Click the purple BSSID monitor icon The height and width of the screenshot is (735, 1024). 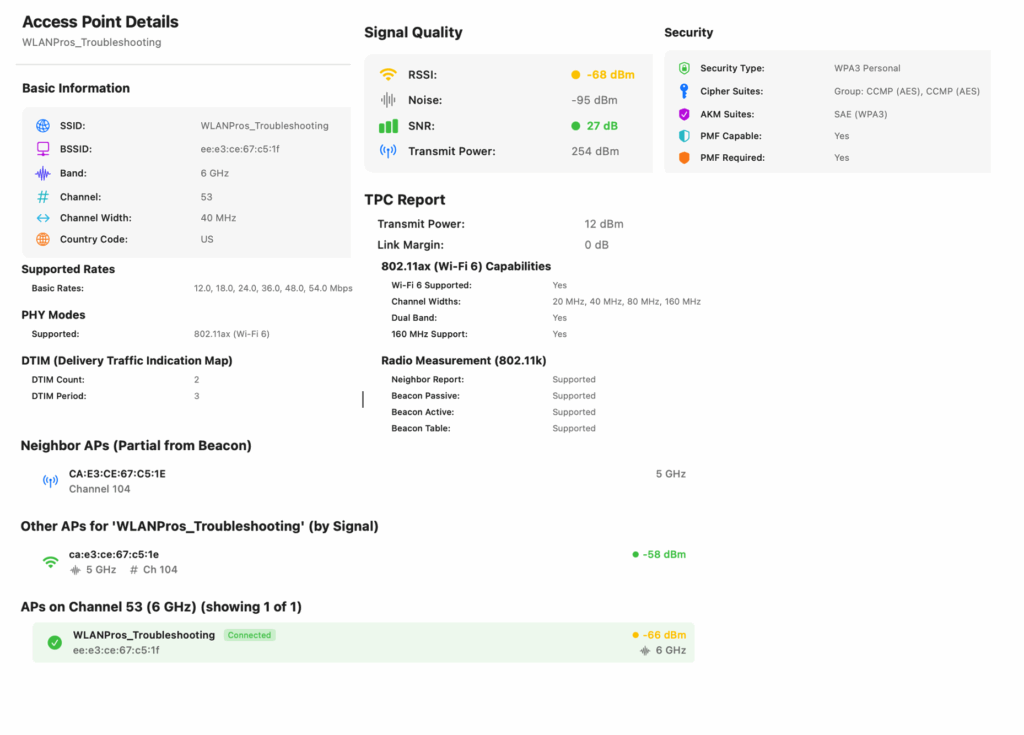[x=43, y=149]
